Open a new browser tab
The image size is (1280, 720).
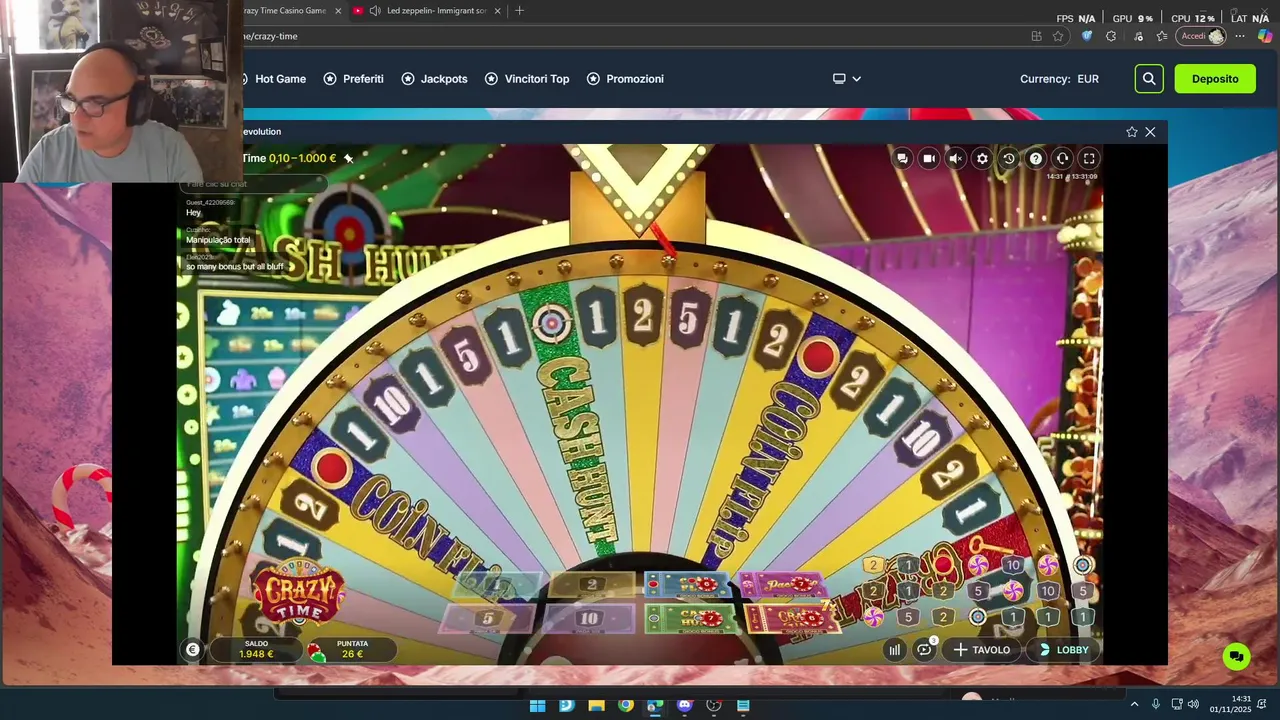(519, 11)
